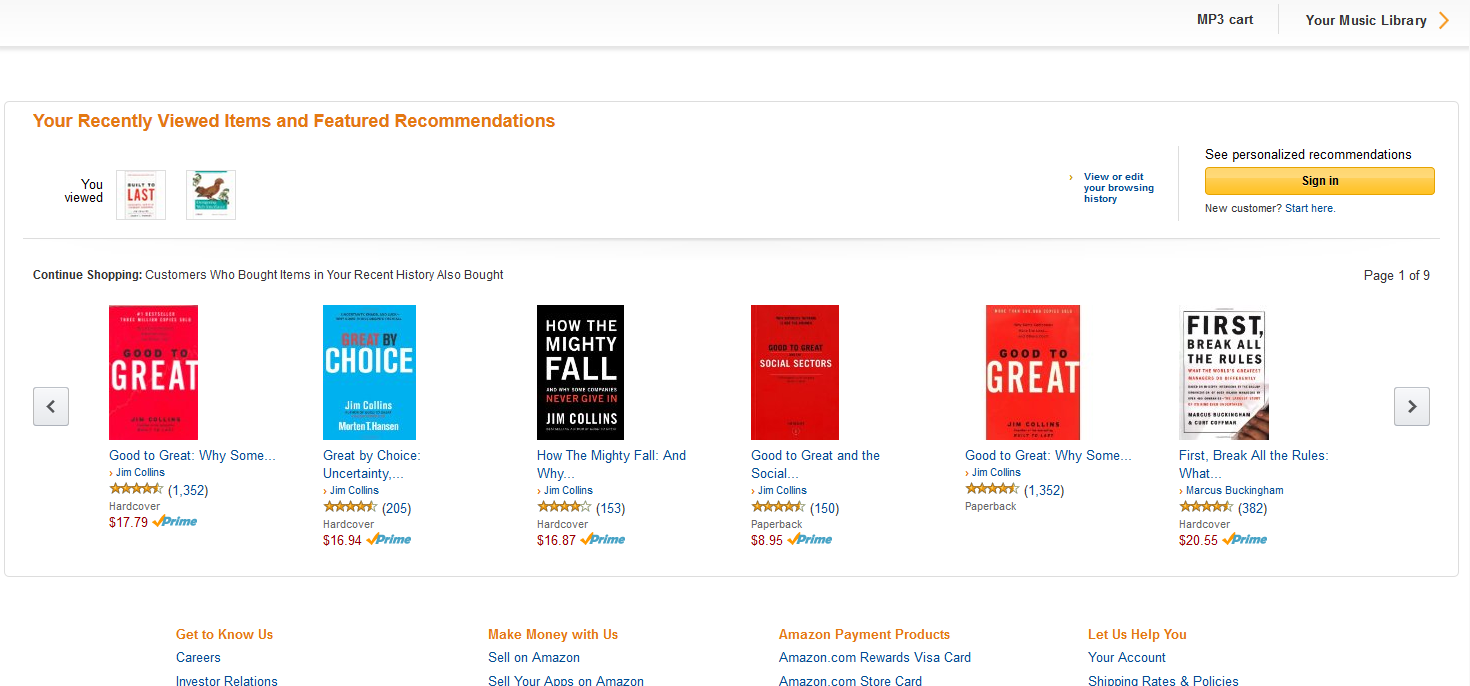
Task: Open Your Account footer link
Action: click(1127, 657)
